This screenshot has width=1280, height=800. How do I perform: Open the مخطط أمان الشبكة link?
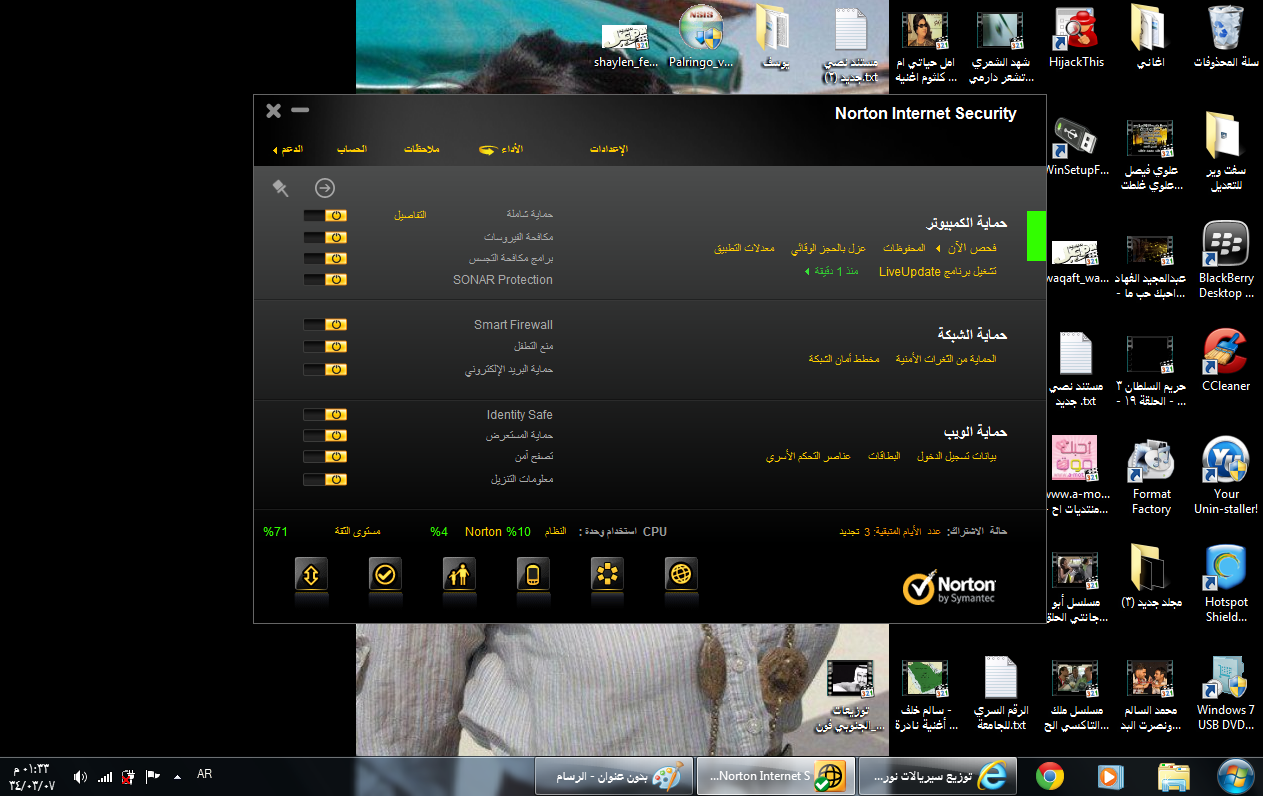click(844, 358)
